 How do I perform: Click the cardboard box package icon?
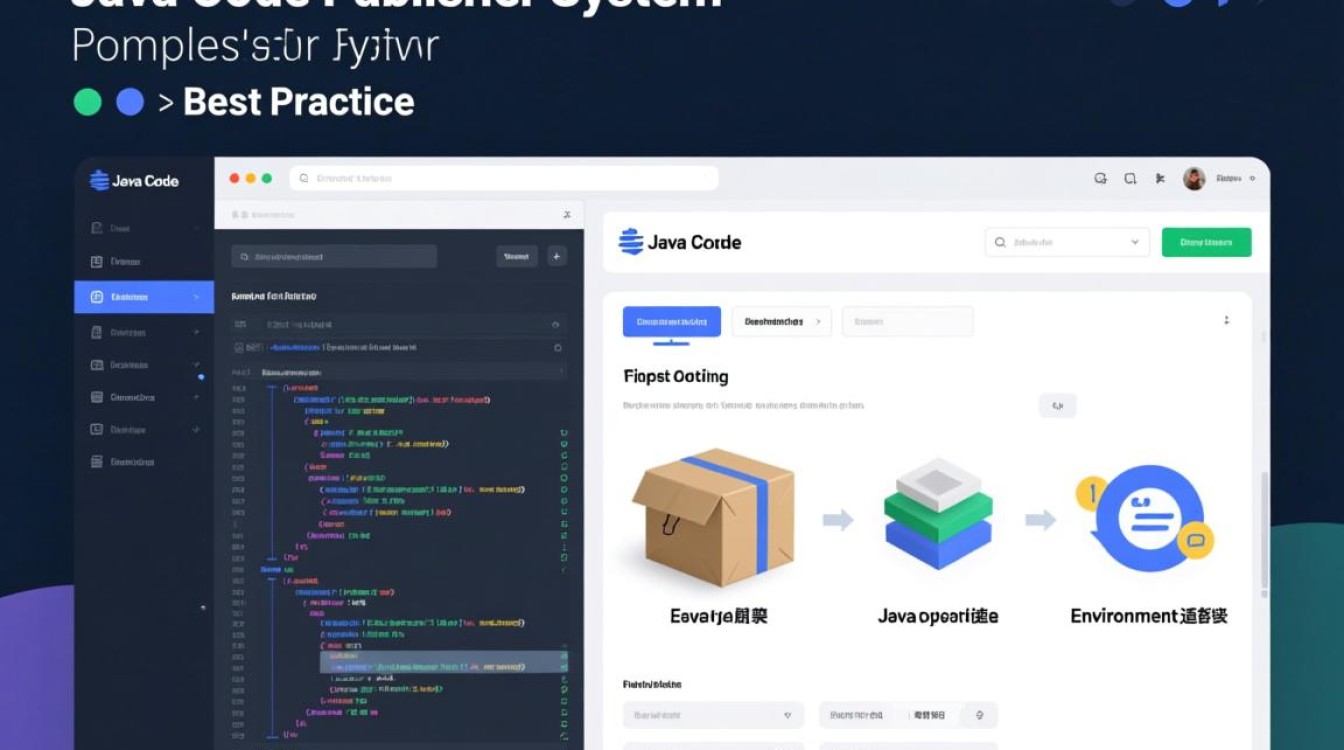tap(713, 517)
